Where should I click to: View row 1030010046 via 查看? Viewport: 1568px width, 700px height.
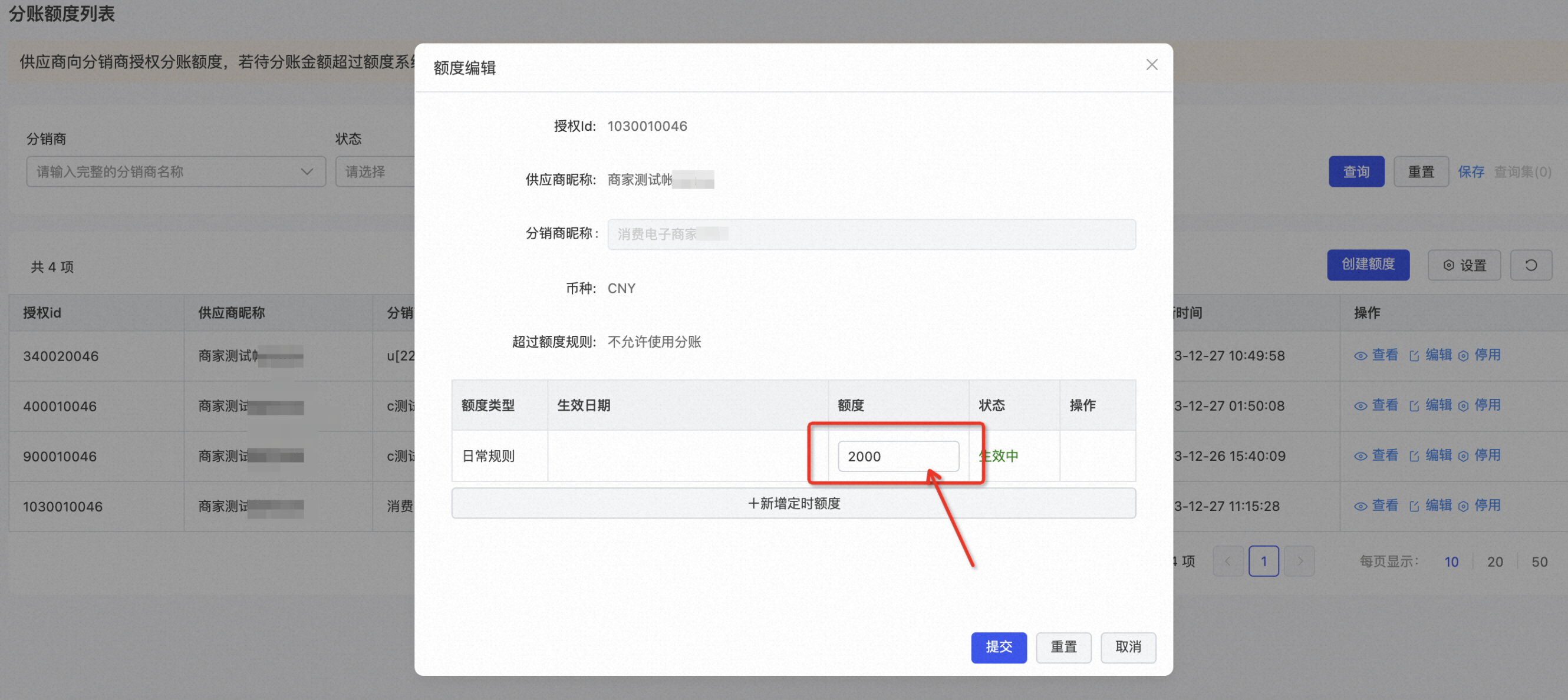click(1375, 505)
